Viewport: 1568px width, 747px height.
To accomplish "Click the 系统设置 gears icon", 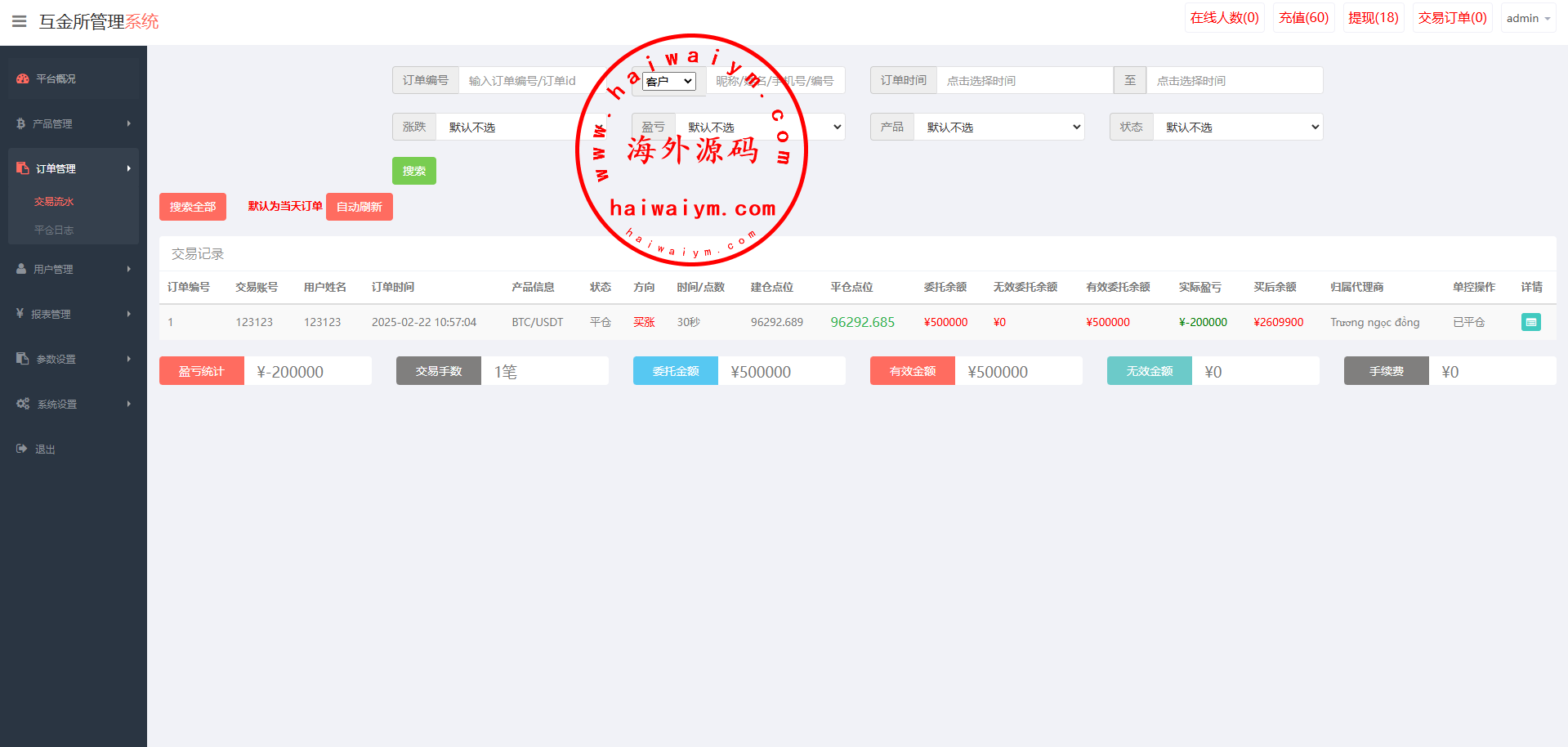I will click(x=23, y=404).
